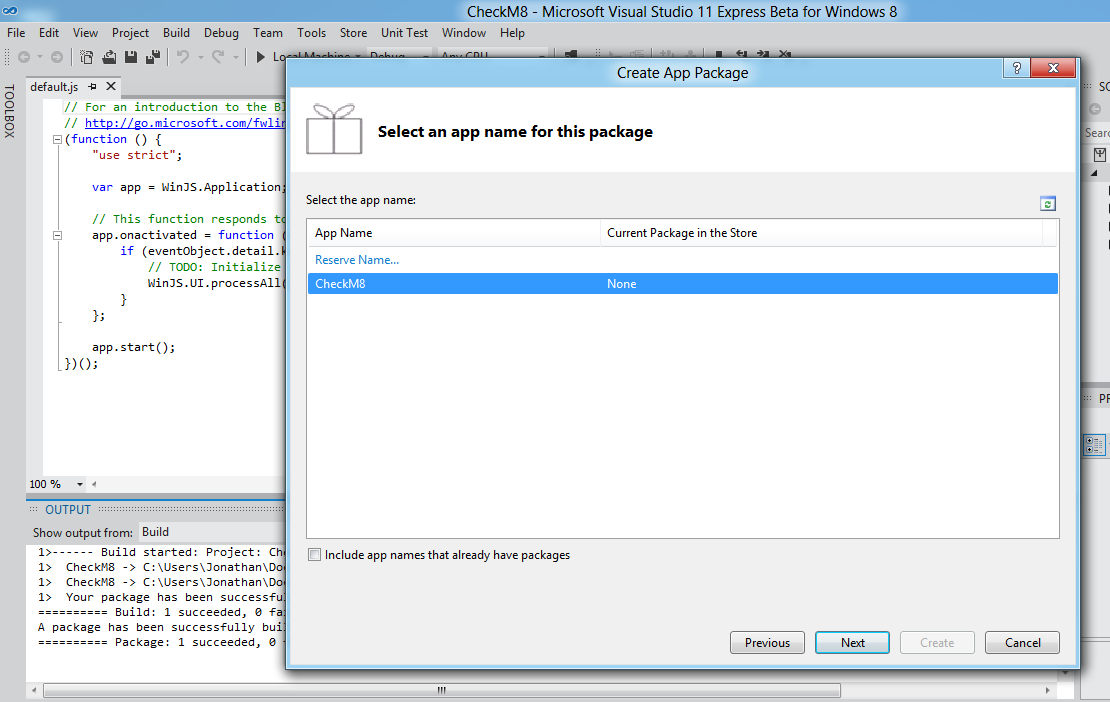Open the Window menu

pyautogui.click(x=464, y=33)
